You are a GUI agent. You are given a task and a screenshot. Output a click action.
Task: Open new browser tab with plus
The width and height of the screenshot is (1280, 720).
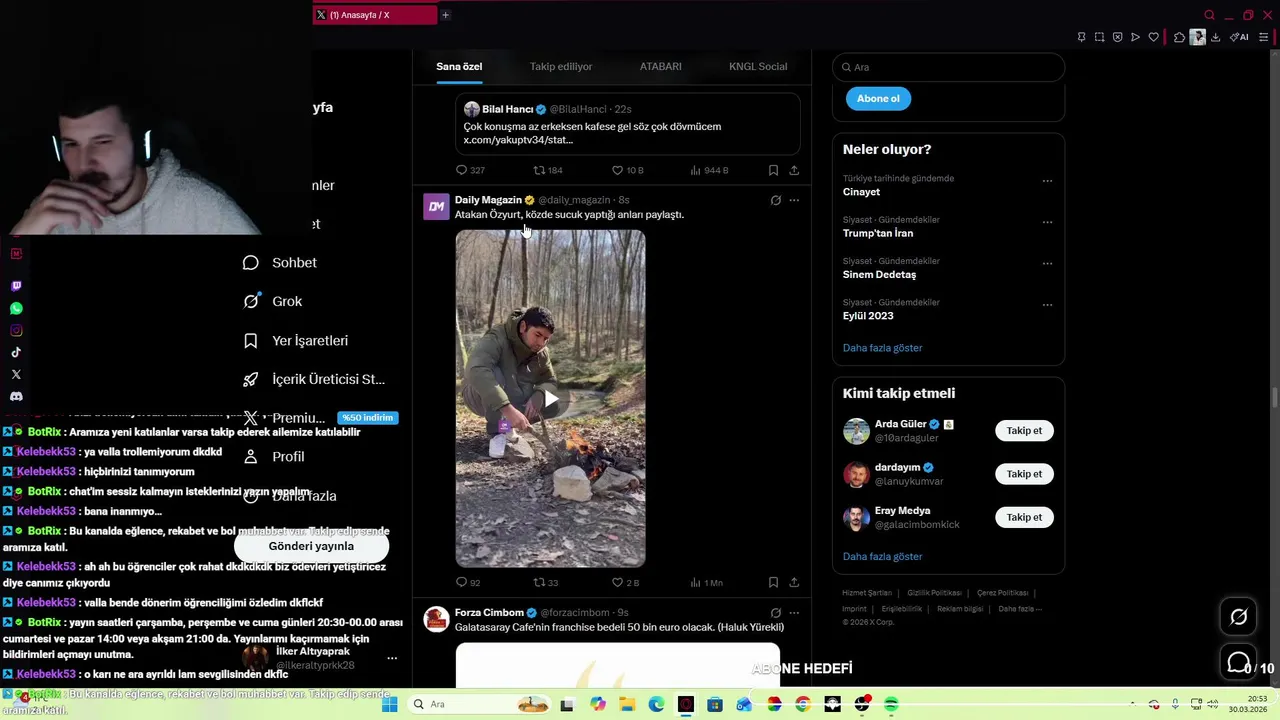445,15
